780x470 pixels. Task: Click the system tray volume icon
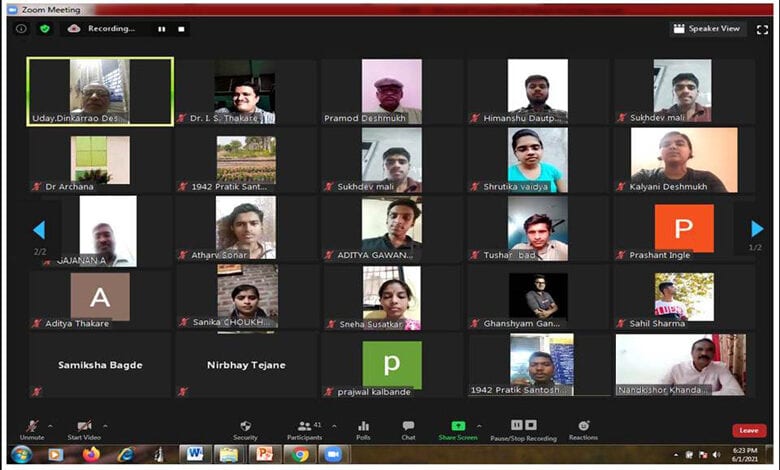tap(716, 455)
